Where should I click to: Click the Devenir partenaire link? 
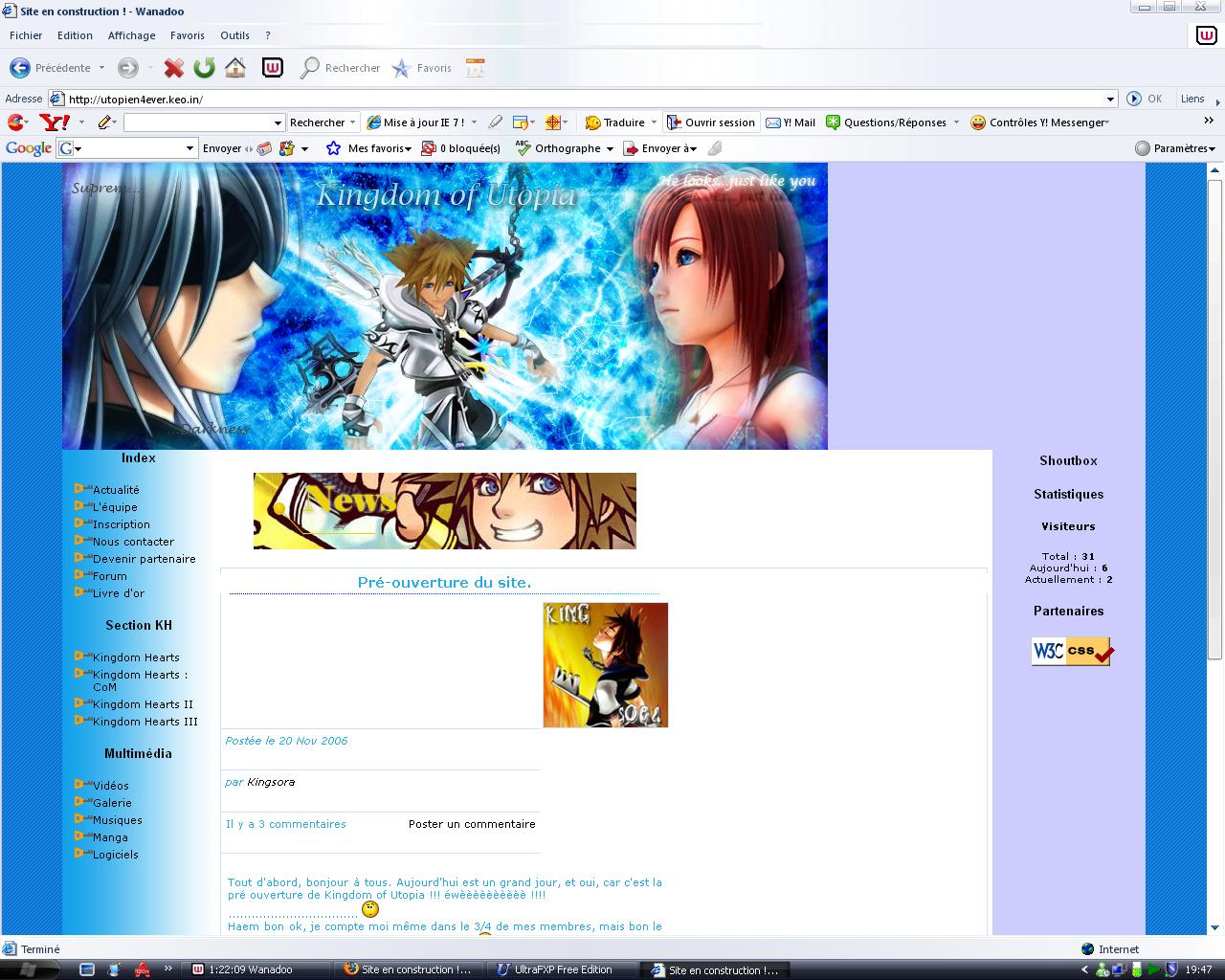(x=144, y=559)
